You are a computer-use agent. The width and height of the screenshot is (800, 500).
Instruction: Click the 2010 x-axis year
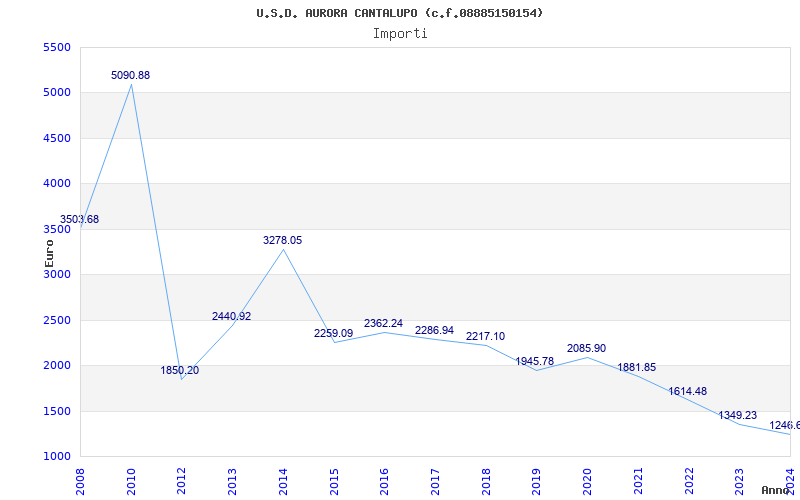point(131,481)
